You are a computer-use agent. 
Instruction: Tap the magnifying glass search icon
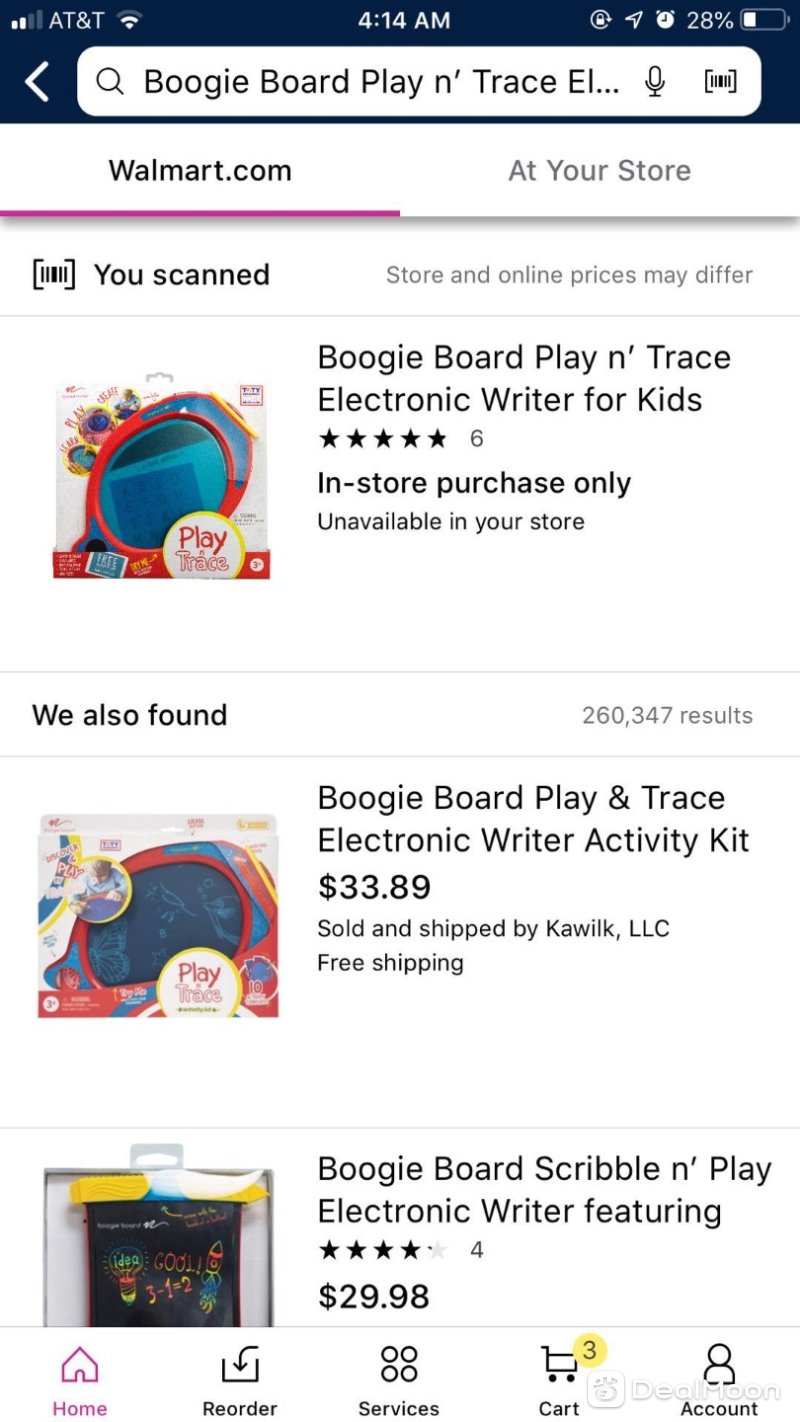click(x=110, y=82)
